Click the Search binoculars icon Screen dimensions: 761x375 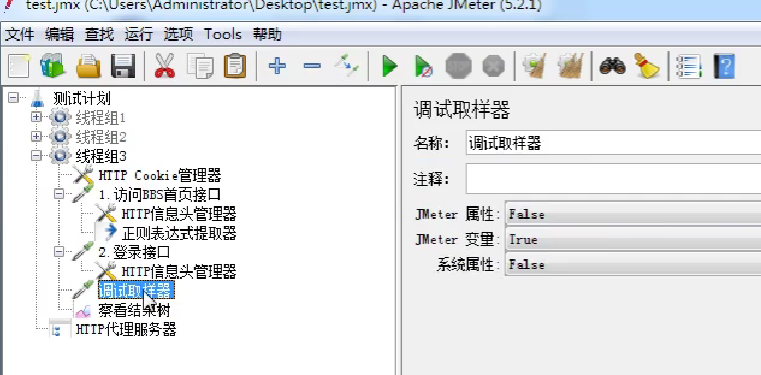click(x=612, y=65)
